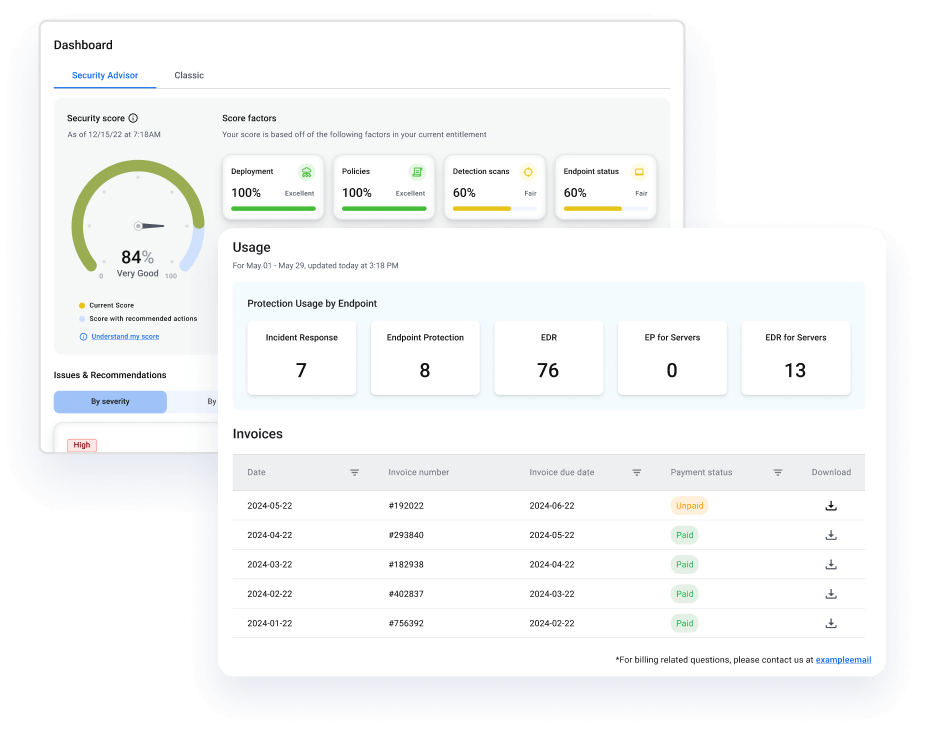Click the Detection scans progress bar
This screenshot has height=737, width=926.
494,209
